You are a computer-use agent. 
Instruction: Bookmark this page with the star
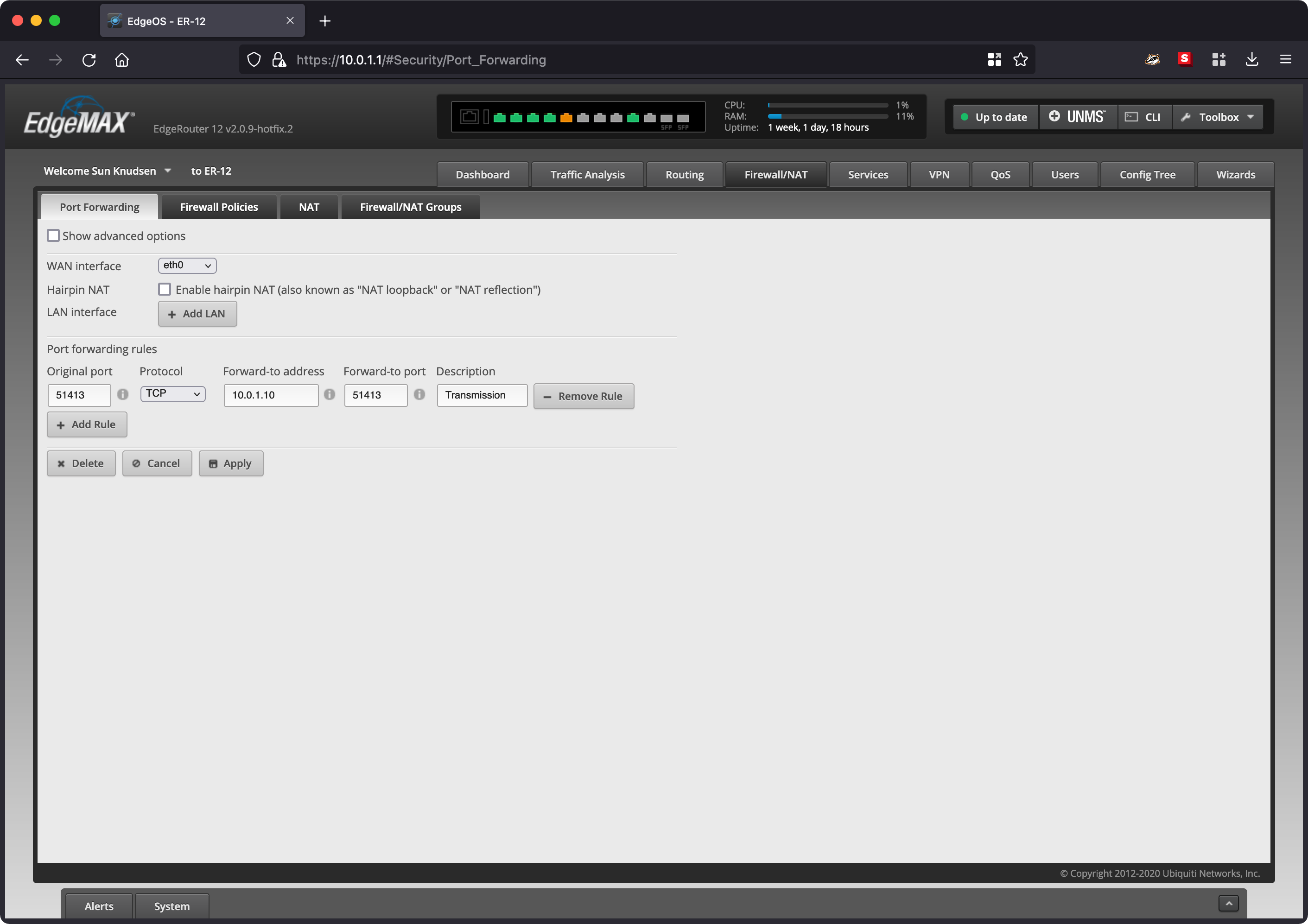click(1020, 59)
